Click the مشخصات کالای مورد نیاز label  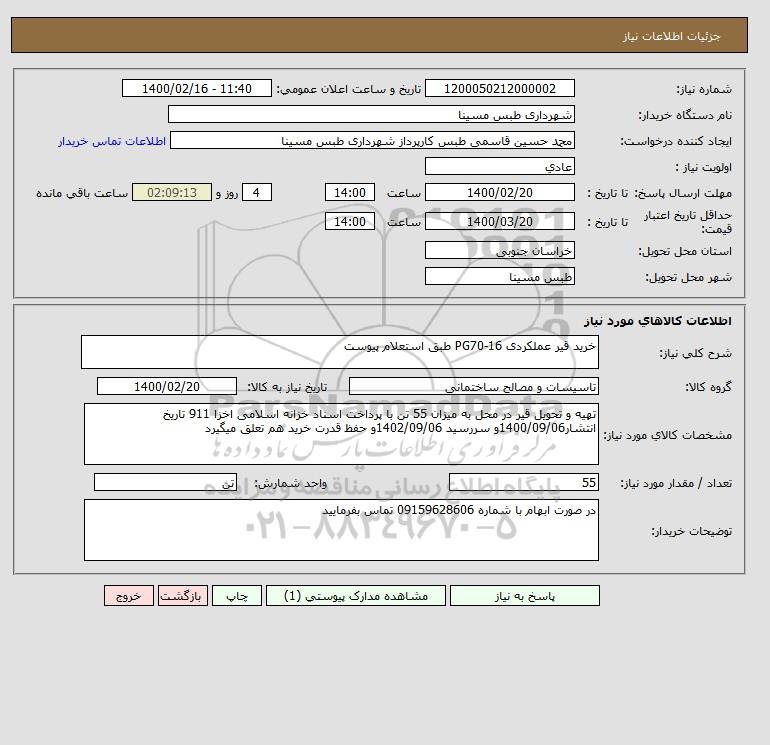(668, 435)
